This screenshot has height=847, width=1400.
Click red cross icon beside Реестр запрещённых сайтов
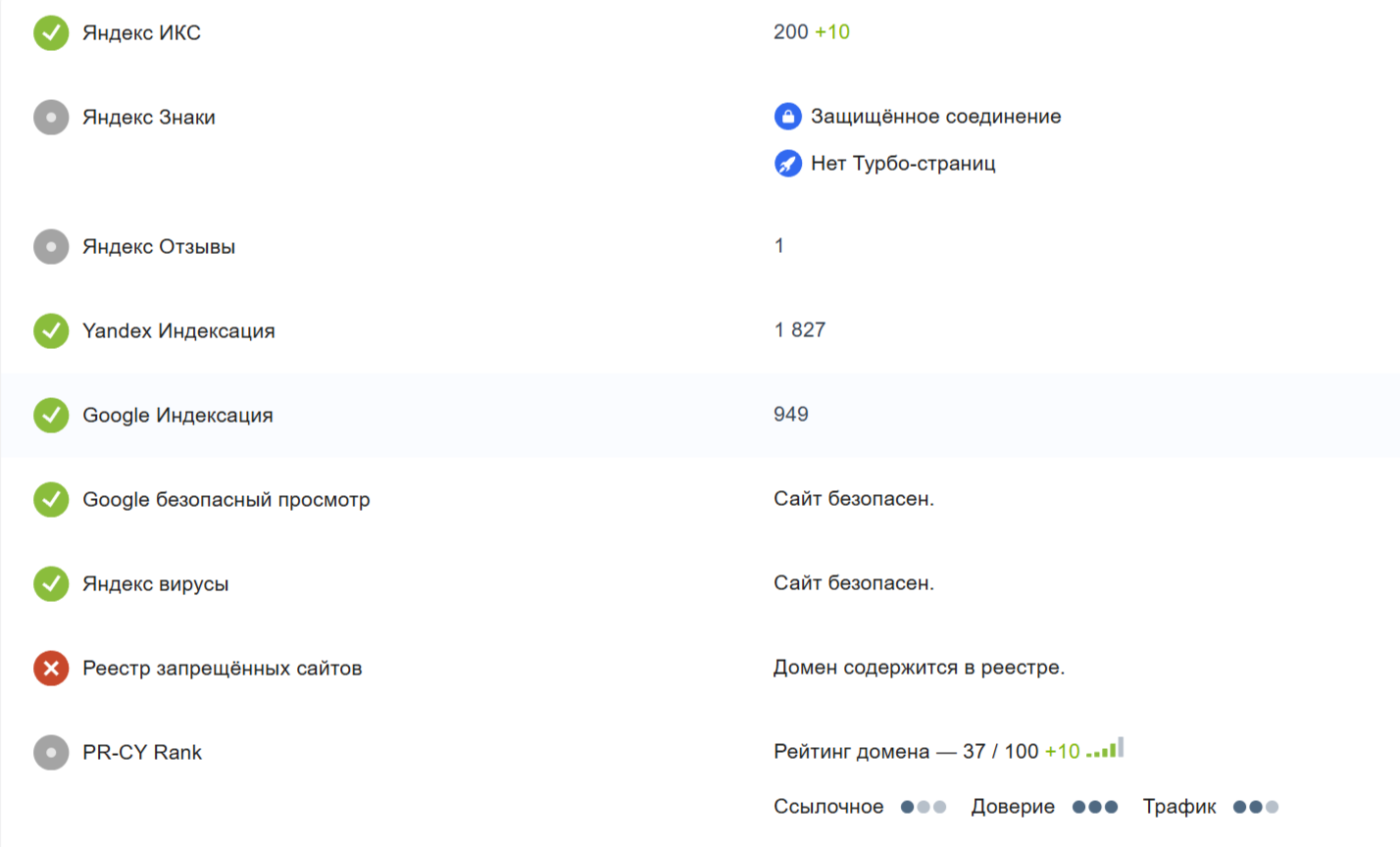pos(51,669)
